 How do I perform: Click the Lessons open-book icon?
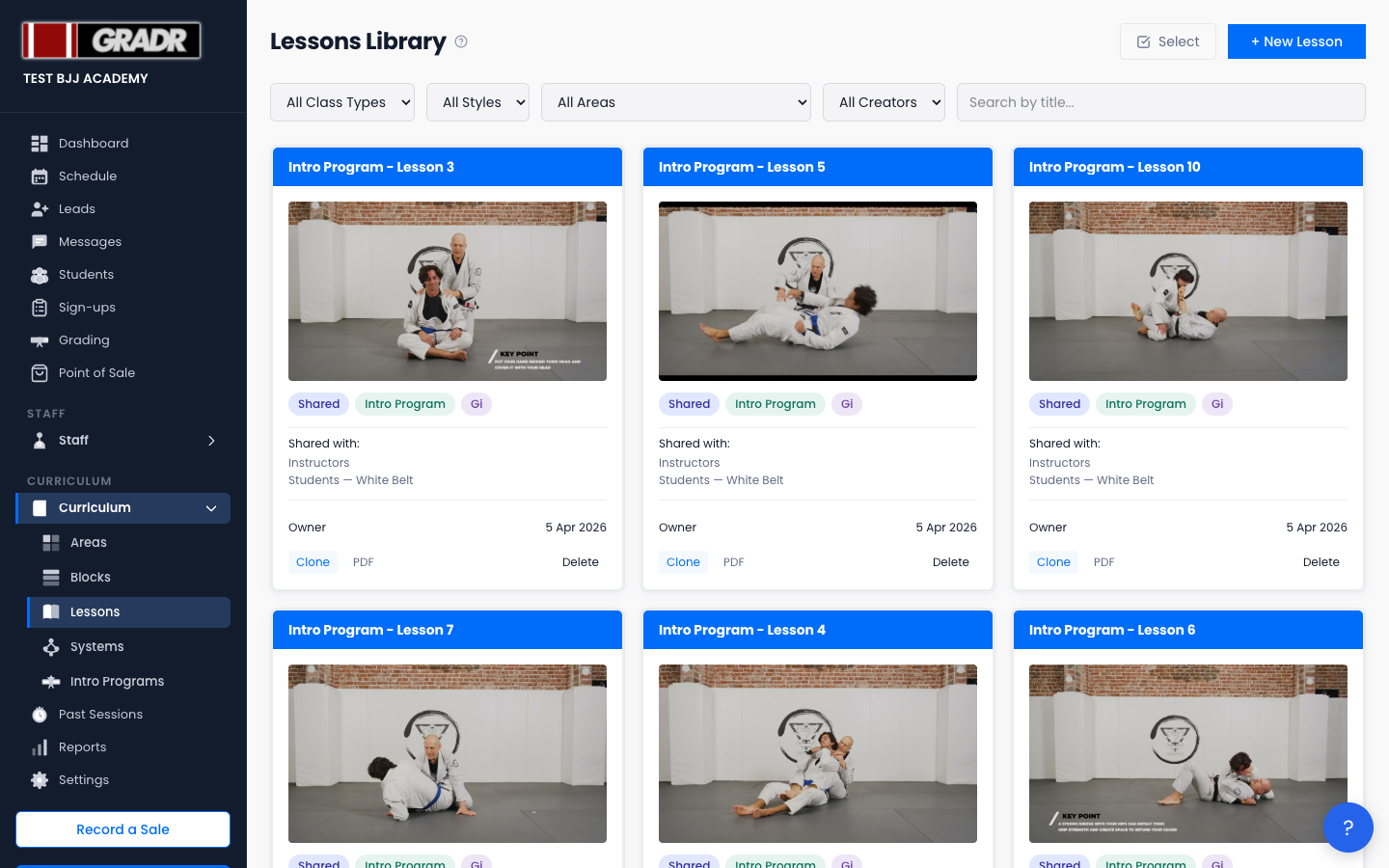click(x=51, y=612)
